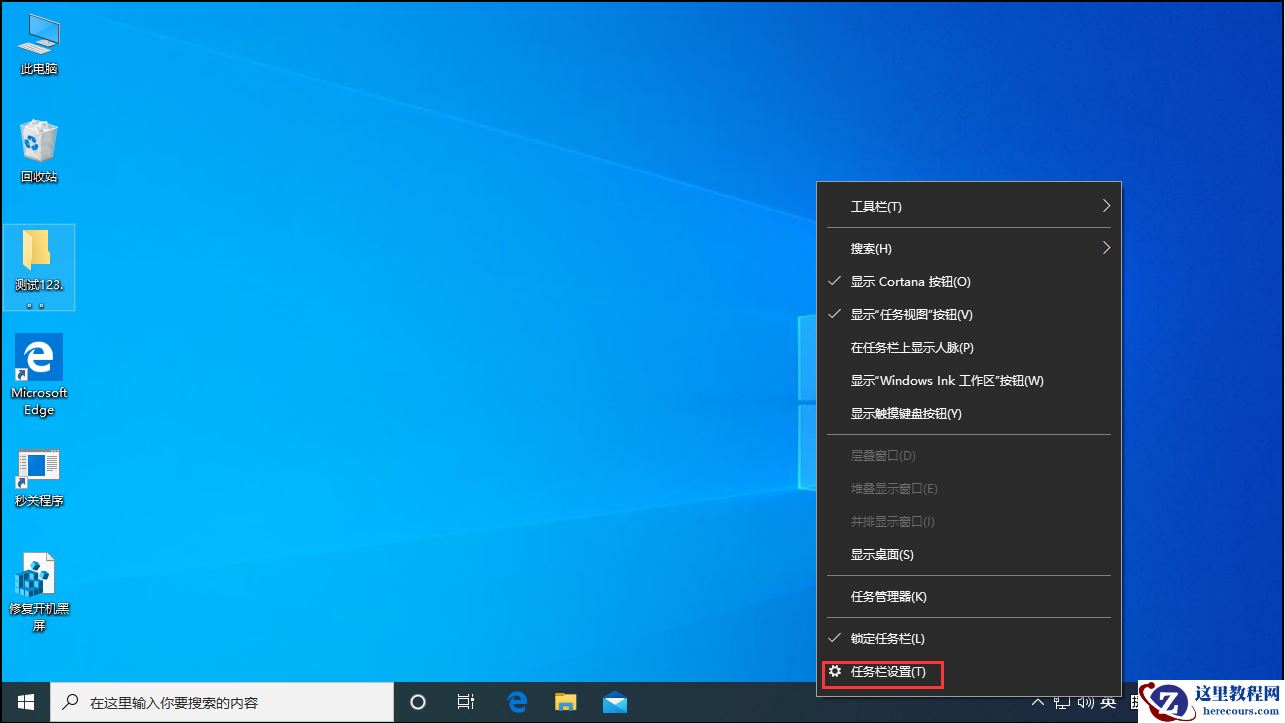Open the Start menu
Viewport: 1285px width, 723px height.
click(x=24, y=702)
